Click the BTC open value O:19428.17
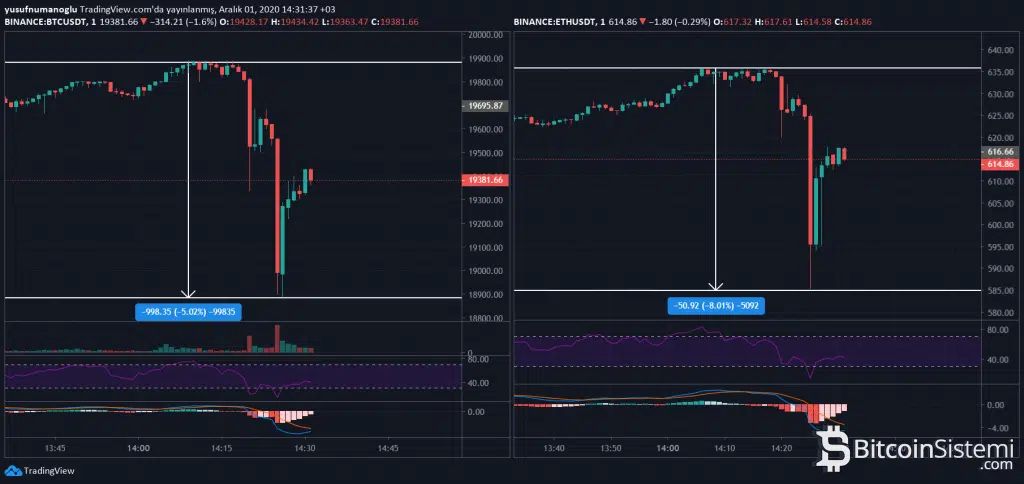Viewport: 1024px width, 484px height. click(x=244, y=22)
